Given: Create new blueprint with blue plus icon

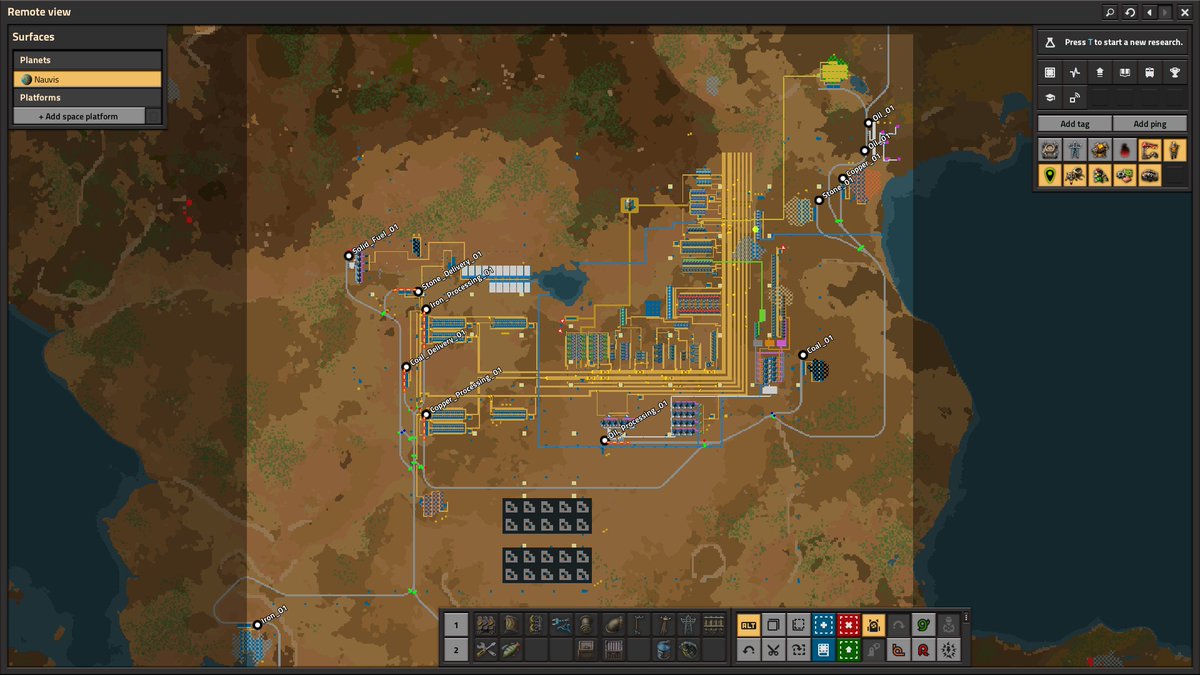Looking at the screenshot, I should (x=823, y=625).
